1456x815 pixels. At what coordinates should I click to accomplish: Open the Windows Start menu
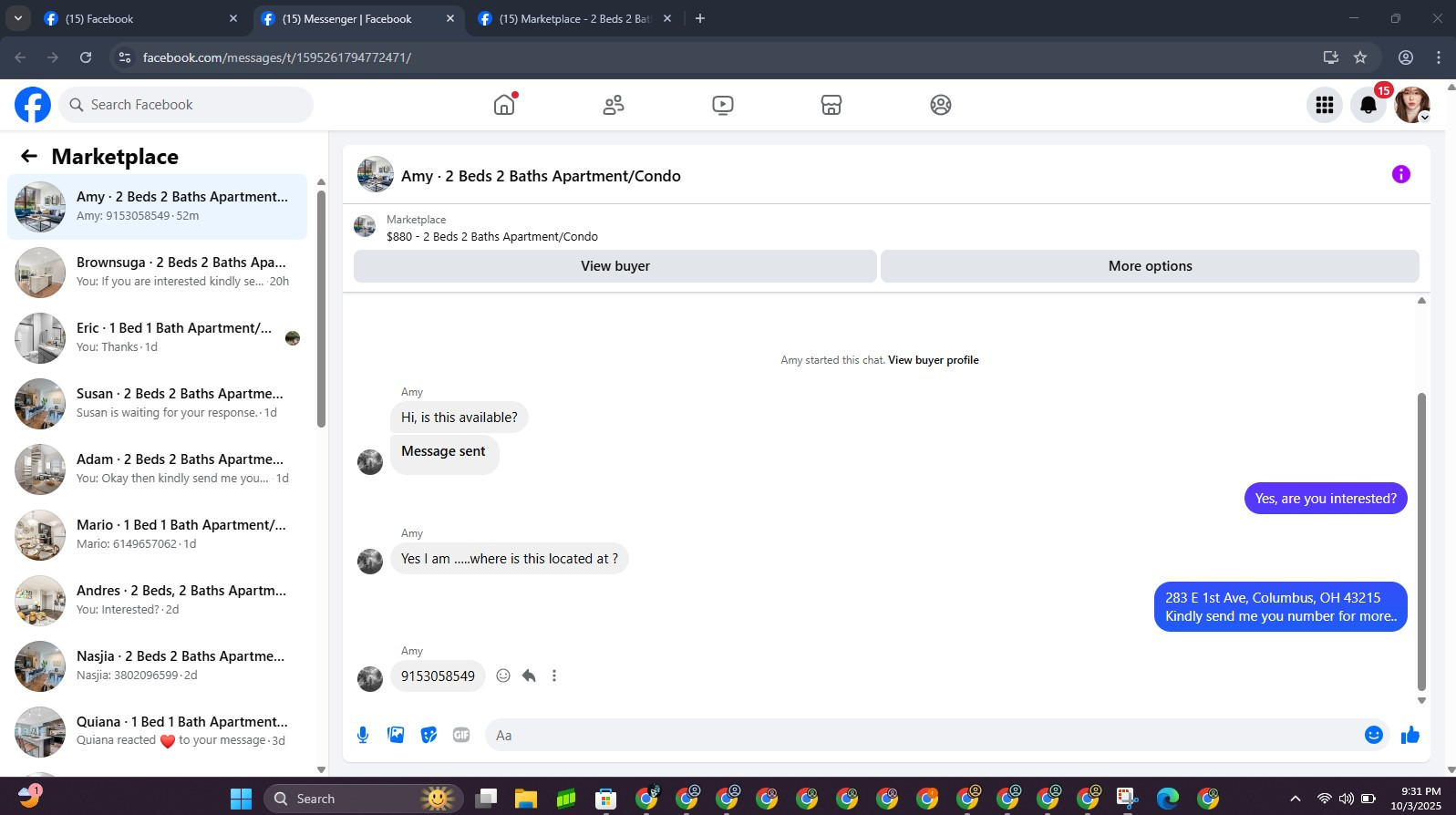tap(241, 799)
